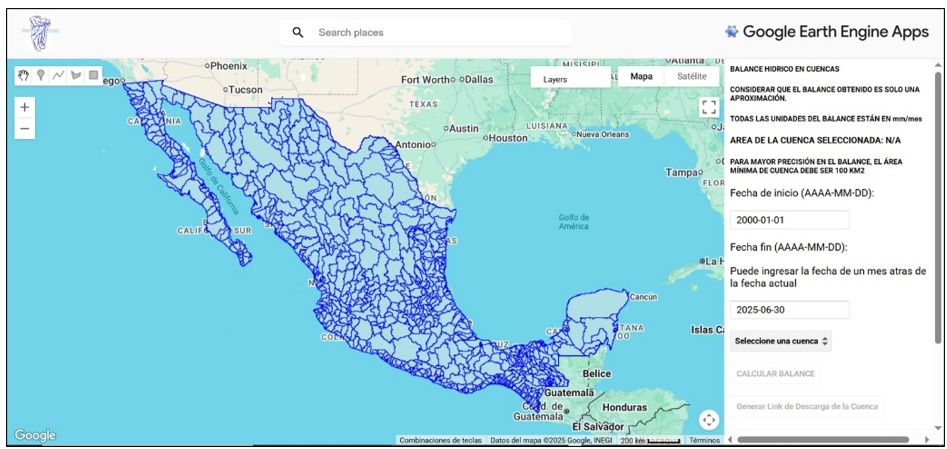Activate the draw polygon shape tool
This screenshot has width=947, height=449.
click(x=75, y=75)
